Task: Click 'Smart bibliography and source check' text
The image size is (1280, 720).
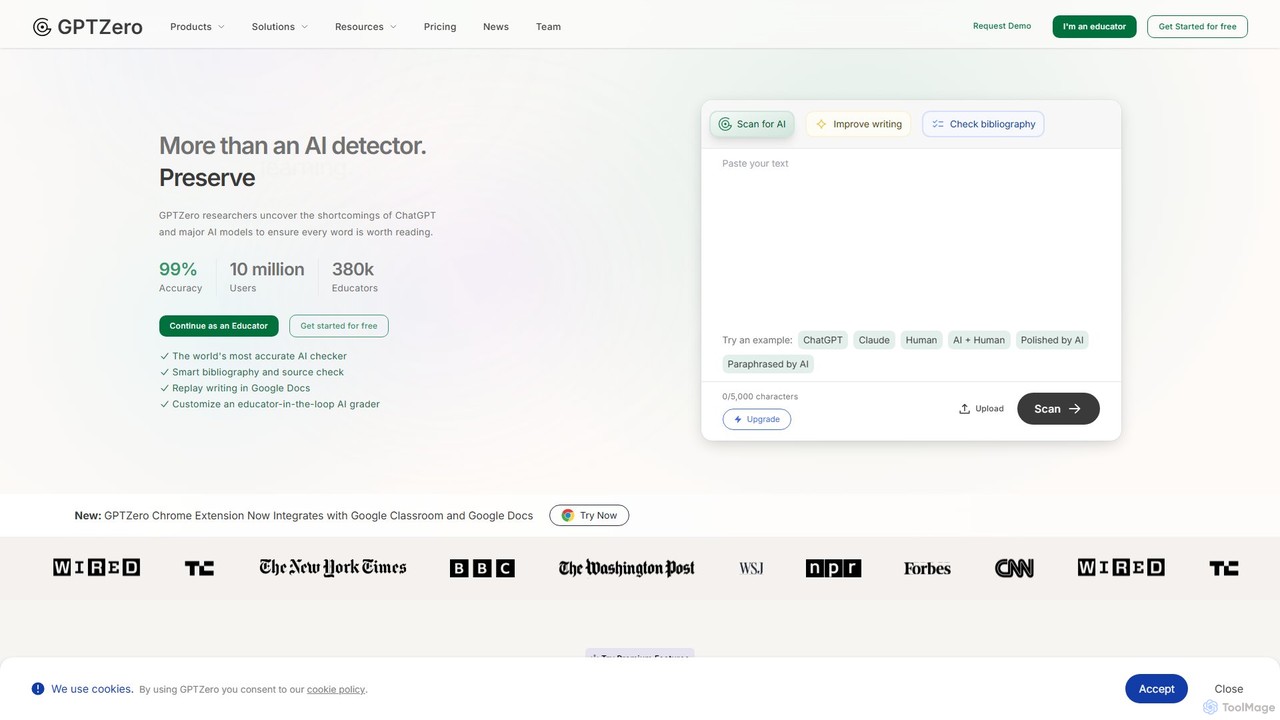Action: pos(258,372)
